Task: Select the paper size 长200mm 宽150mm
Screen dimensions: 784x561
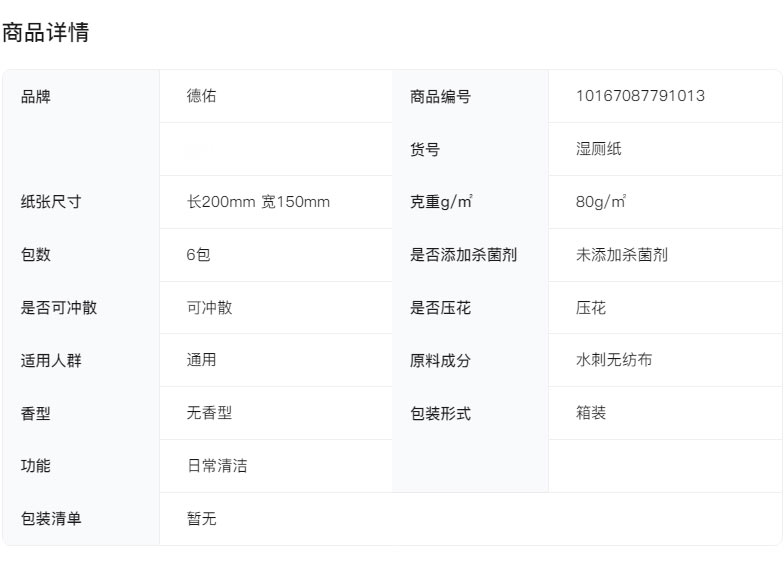Action: click(x=258, y=202)
